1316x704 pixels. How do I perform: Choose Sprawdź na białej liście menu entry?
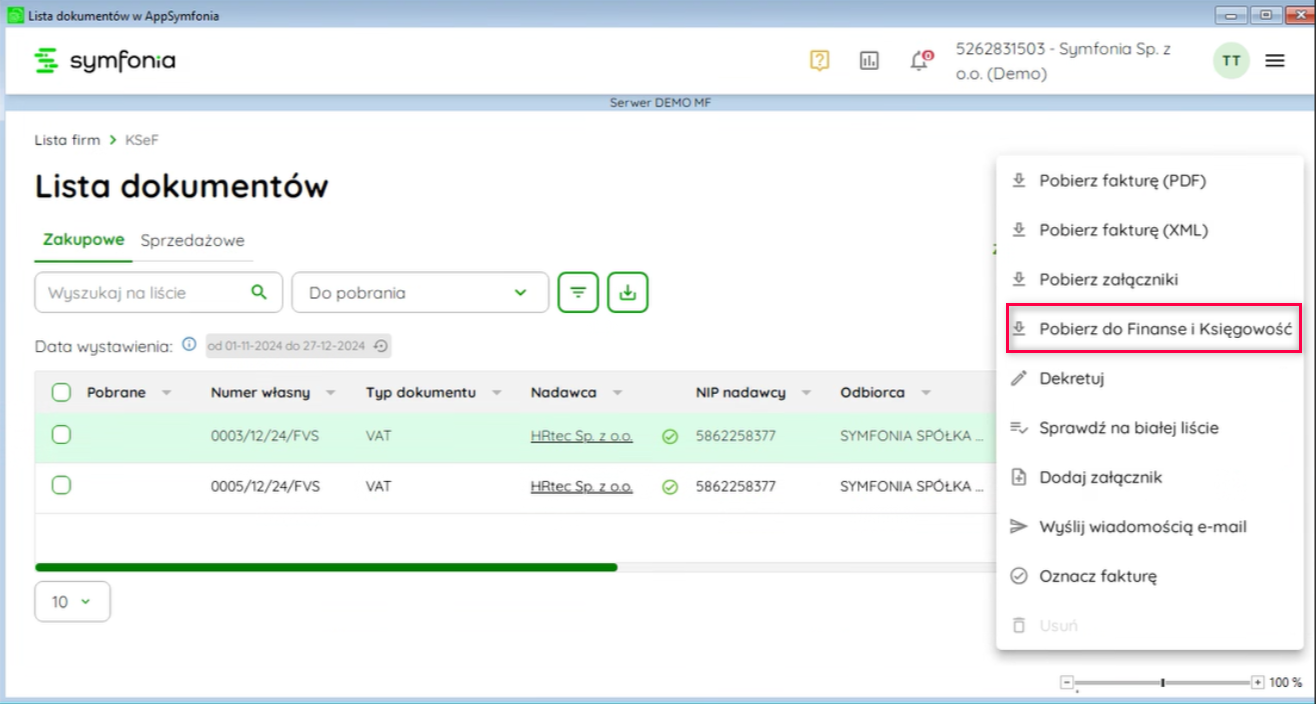pos(1128,428)
